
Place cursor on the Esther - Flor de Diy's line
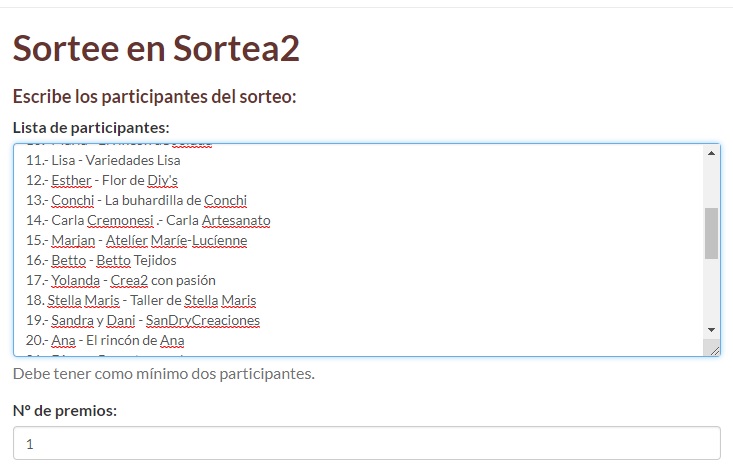tap(102, 180)
